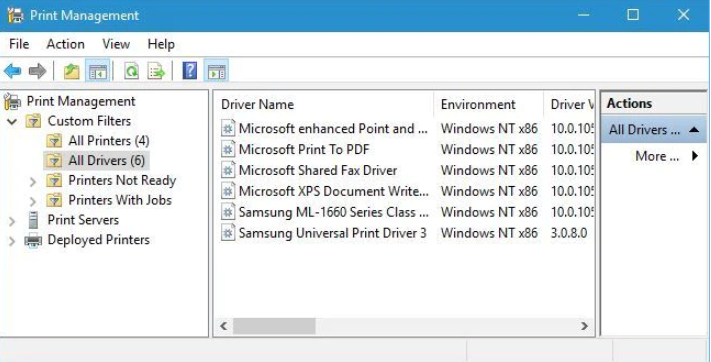Viewport: 711px width, 362px height.
Task: Click driver icon for Microsoft XPS Document Writer
Action: (228, 191)
